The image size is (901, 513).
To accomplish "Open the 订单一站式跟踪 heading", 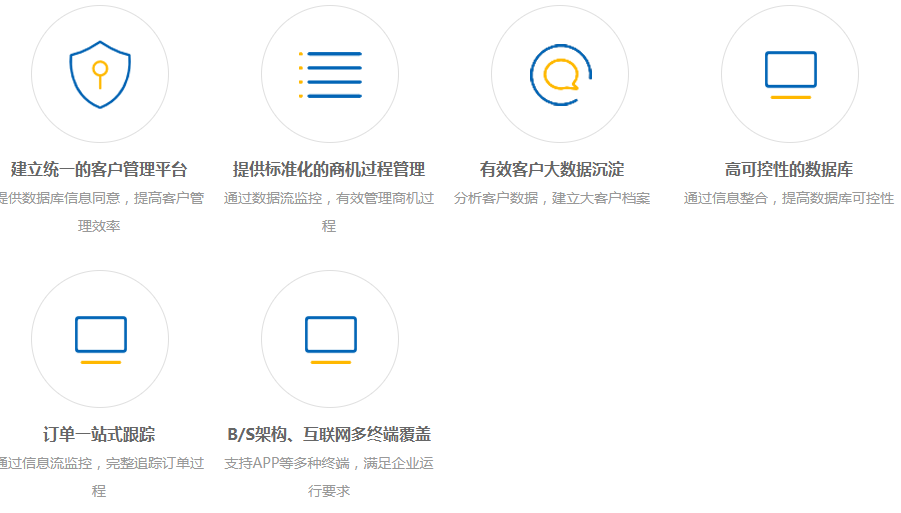I will click(x=99, y=434).
